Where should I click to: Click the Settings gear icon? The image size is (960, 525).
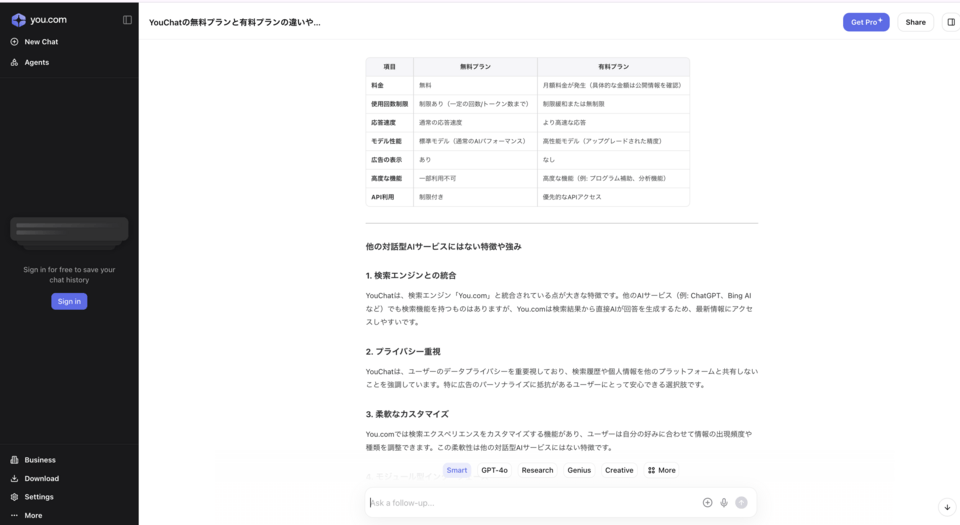[x=14, y=497]
